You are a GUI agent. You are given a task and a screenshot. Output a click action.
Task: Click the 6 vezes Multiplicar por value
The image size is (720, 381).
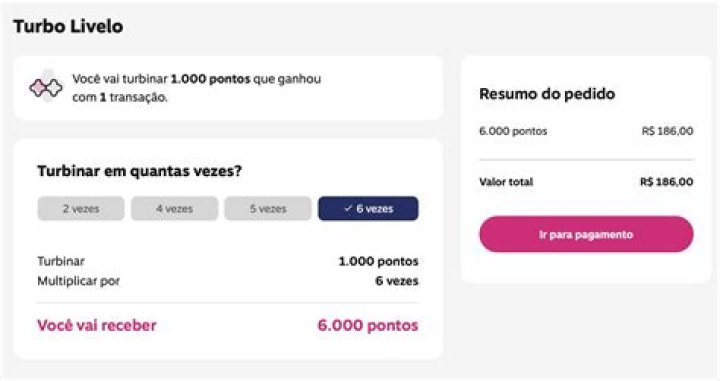click(397, 281)
